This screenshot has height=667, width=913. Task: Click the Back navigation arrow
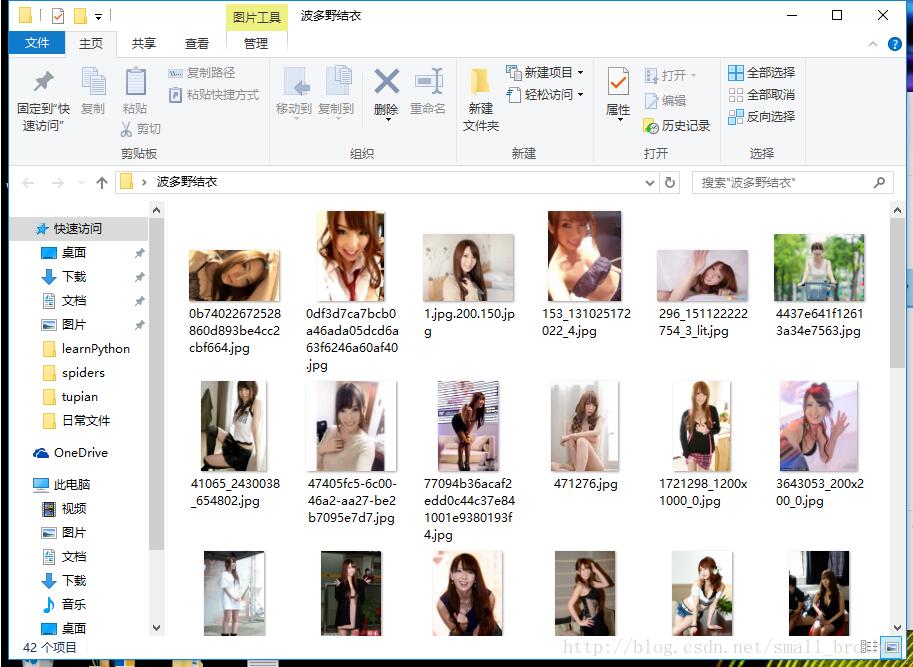pyautogui.click(x=28, y=183)
